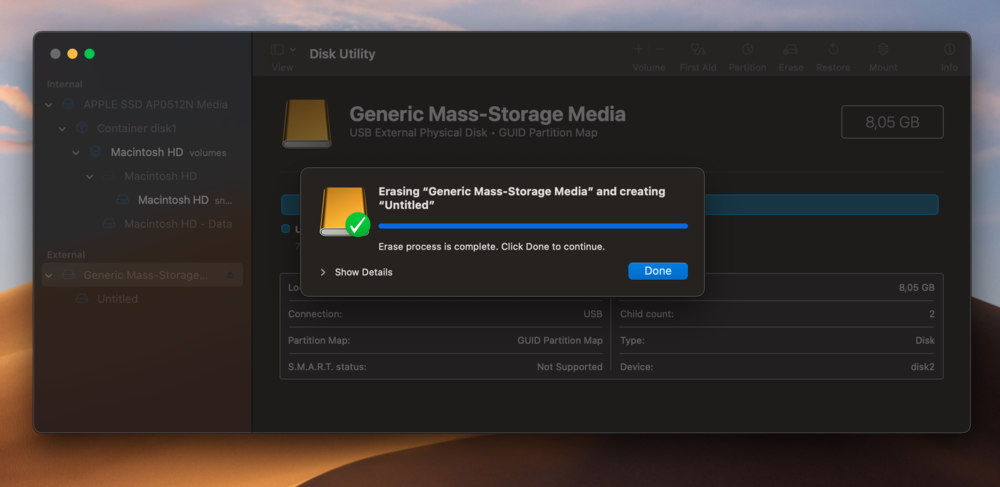1000x487 pixels.
Task: Click the First Aid toolbar icon
Action: pos(698,50)
